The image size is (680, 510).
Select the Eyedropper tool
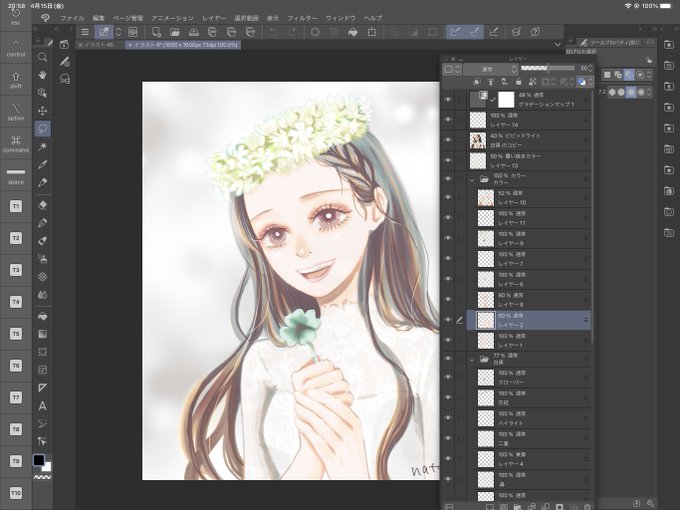(x=42, y=164)
